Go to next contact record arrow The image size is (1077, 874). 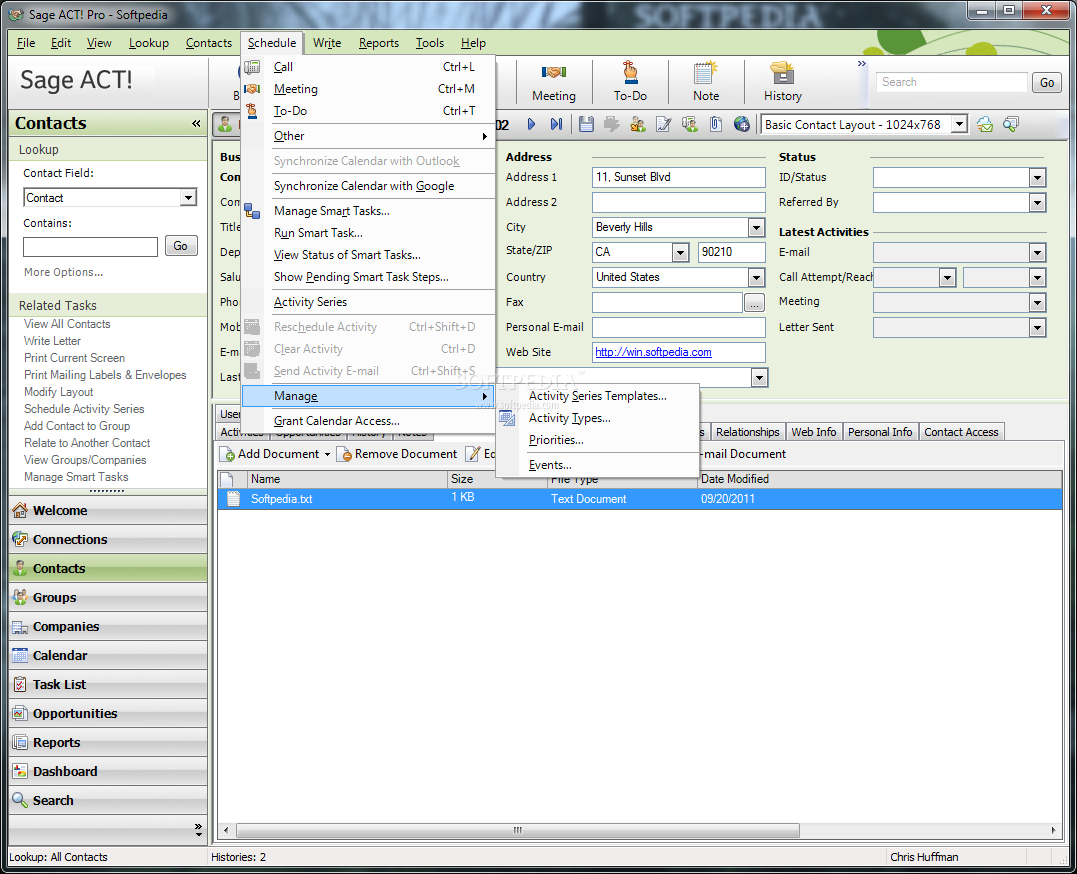coord(531,124)
